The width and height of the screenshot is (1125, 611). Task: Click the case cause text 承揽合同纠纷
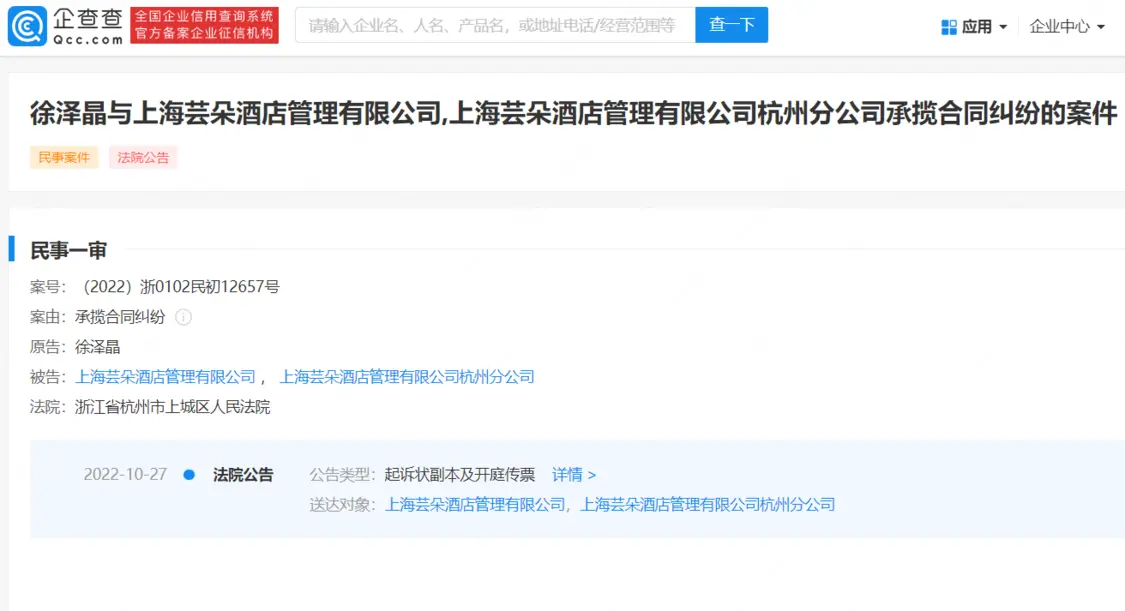pos(120,317)
